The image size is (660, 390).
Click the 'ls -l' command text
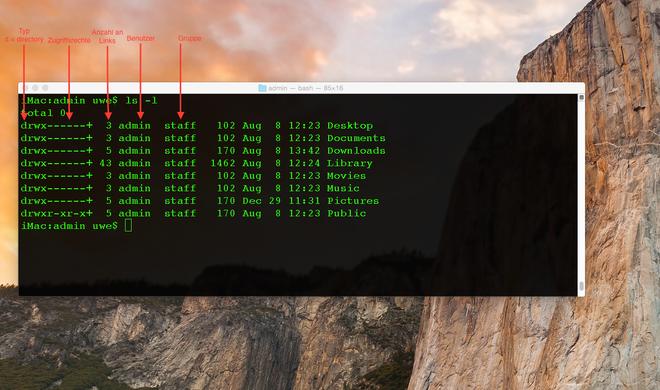coord(141,101)
